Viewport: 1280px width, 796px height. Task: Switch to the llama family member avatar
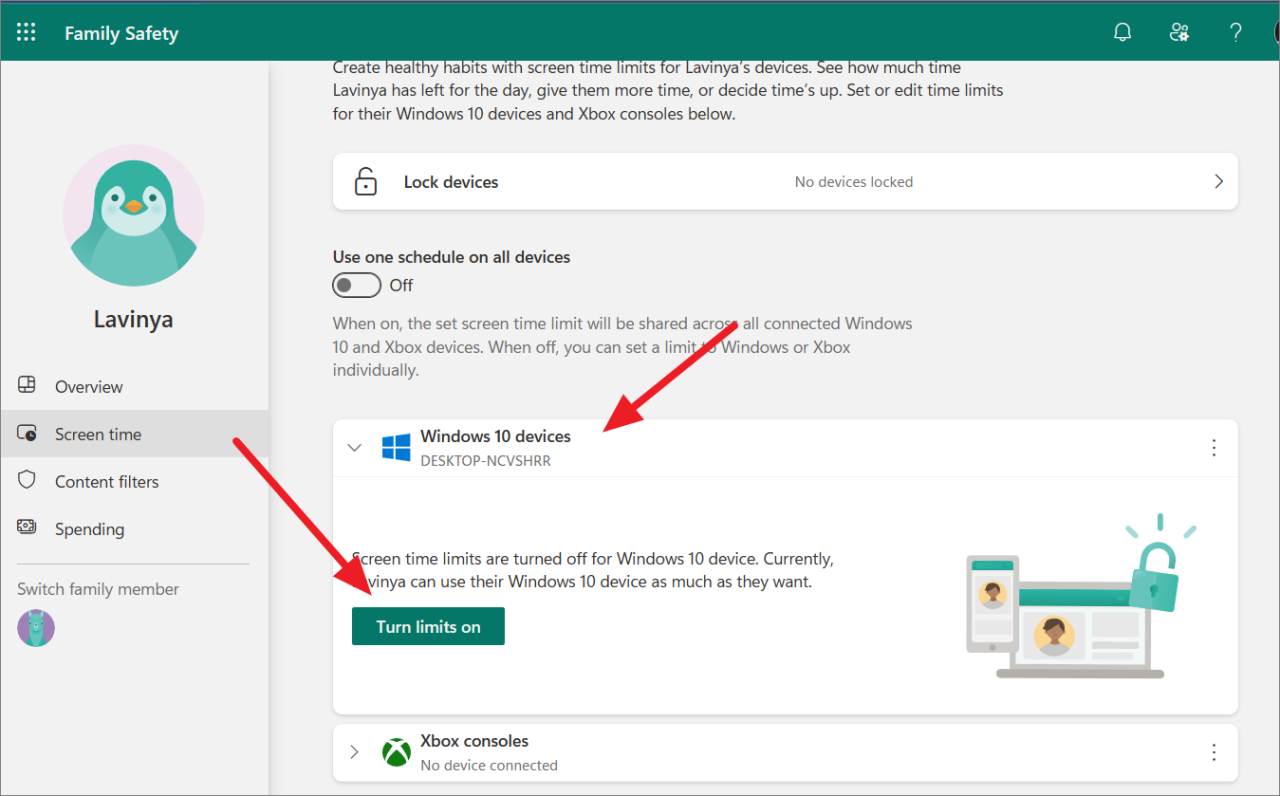(x=36, y=628)
